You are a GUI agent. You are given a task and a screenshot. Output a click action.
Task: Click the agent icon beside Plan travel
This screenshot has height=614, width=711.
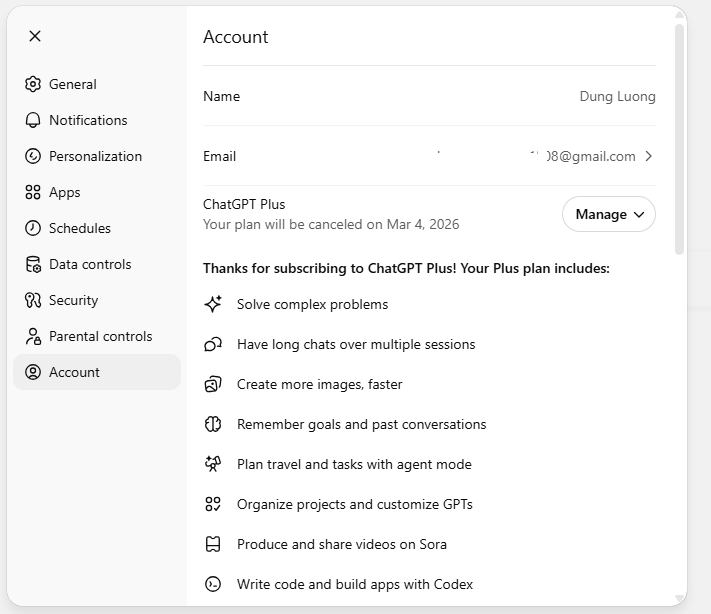coord(213,464)
